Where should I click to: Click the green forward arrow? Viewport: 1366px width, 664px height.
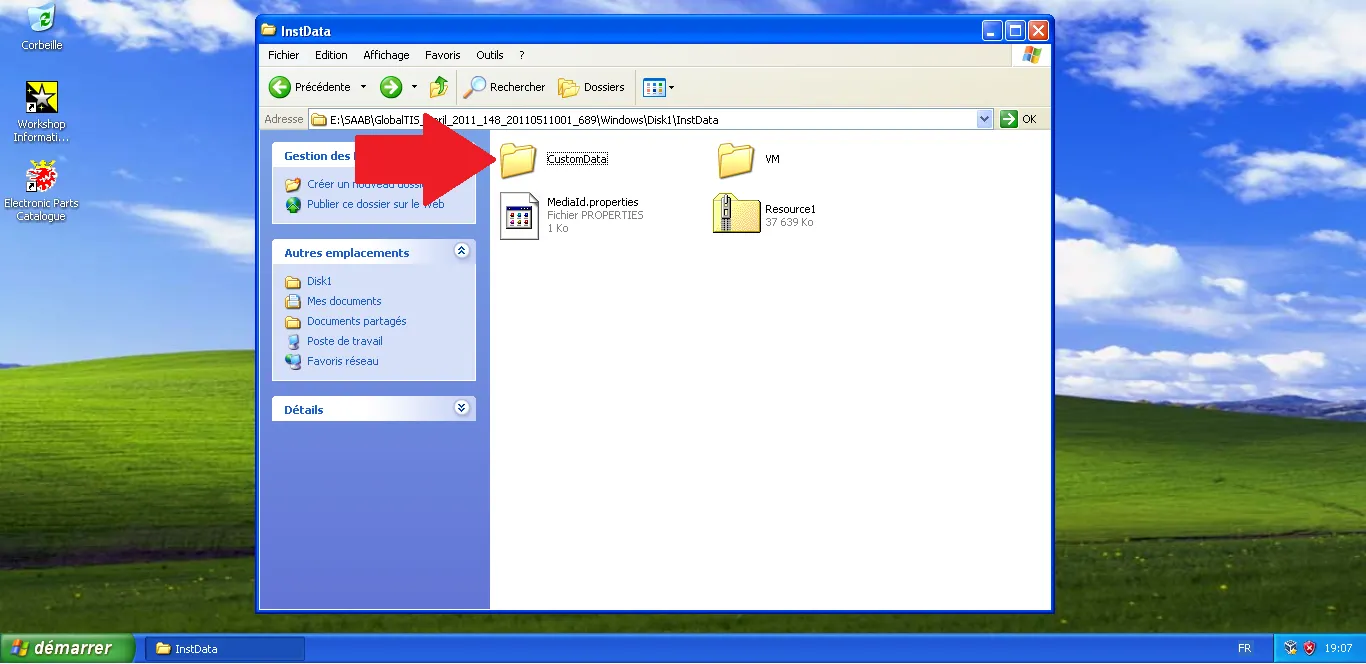coord(390,87)
